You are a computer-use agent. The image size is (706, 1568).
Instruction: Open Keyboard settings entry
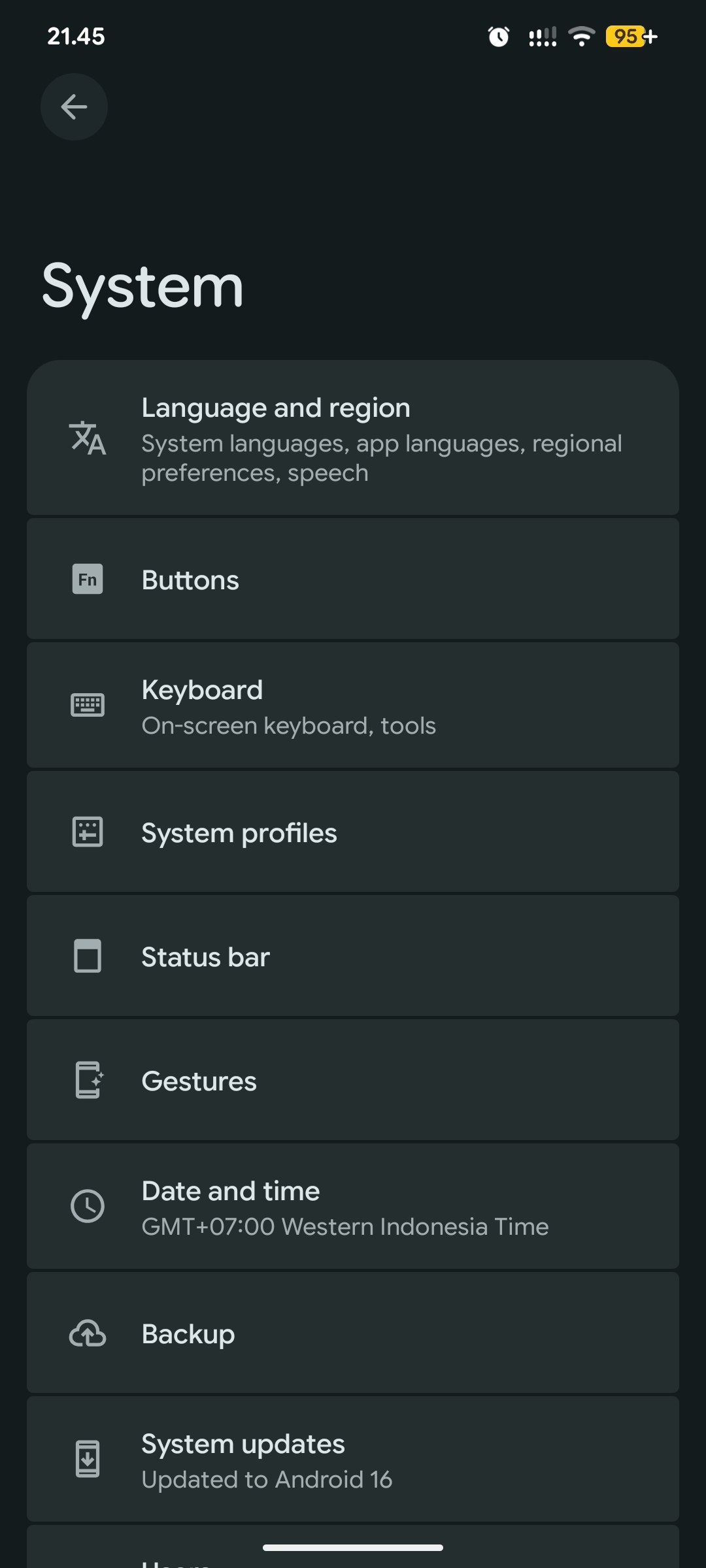(353, 705)
